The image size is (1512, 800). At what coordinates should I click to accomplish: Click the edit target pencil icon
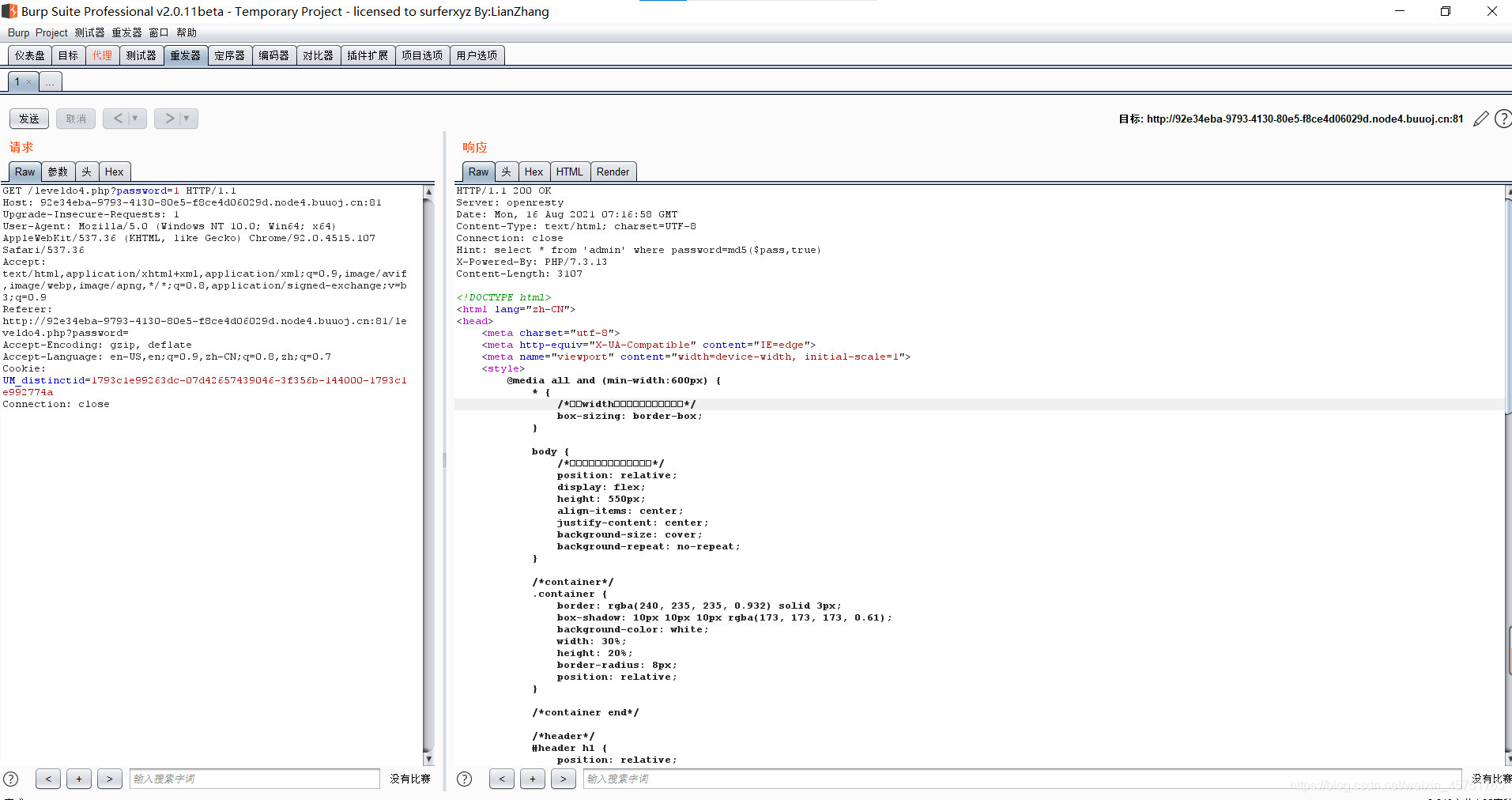(1481, 119)
